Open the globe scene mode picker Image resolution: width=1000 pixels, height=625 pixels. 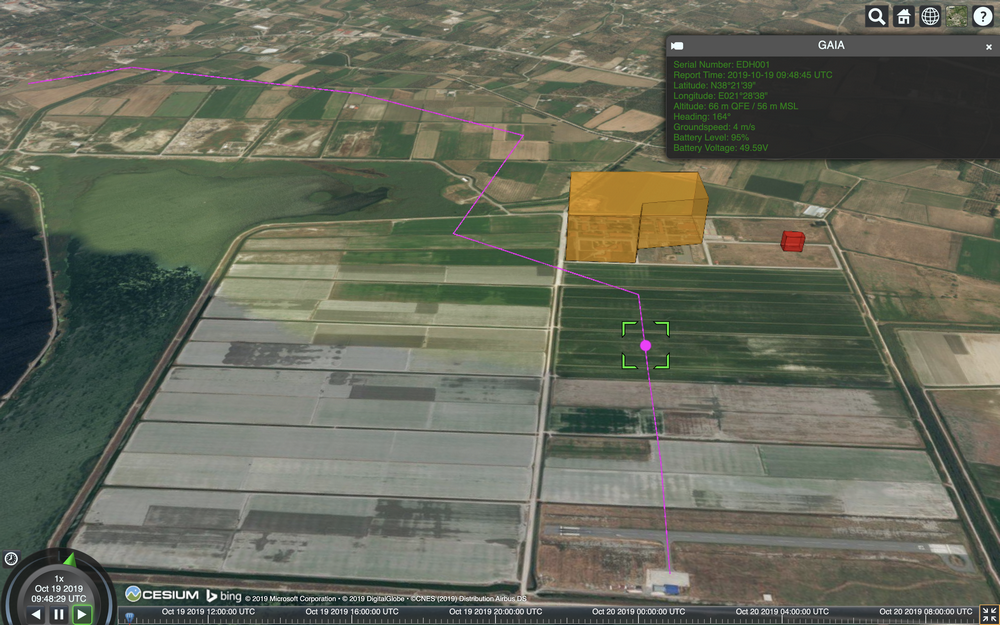(930, 17)
